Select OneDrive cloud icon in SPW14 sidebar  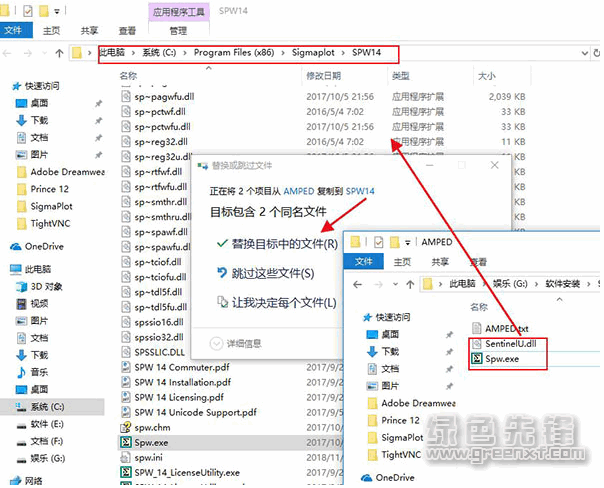click(x=16, y=247)
